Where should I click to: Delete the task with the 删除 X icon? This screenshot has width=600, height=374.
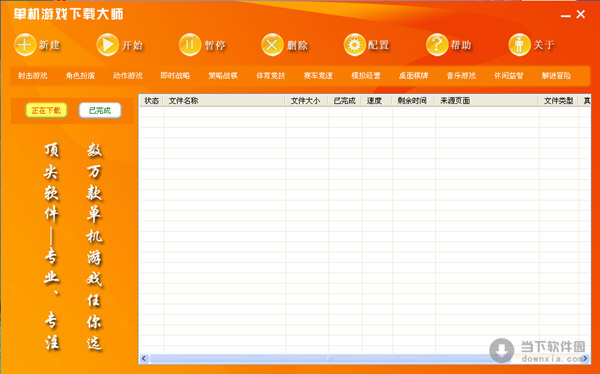click(272, 45)
